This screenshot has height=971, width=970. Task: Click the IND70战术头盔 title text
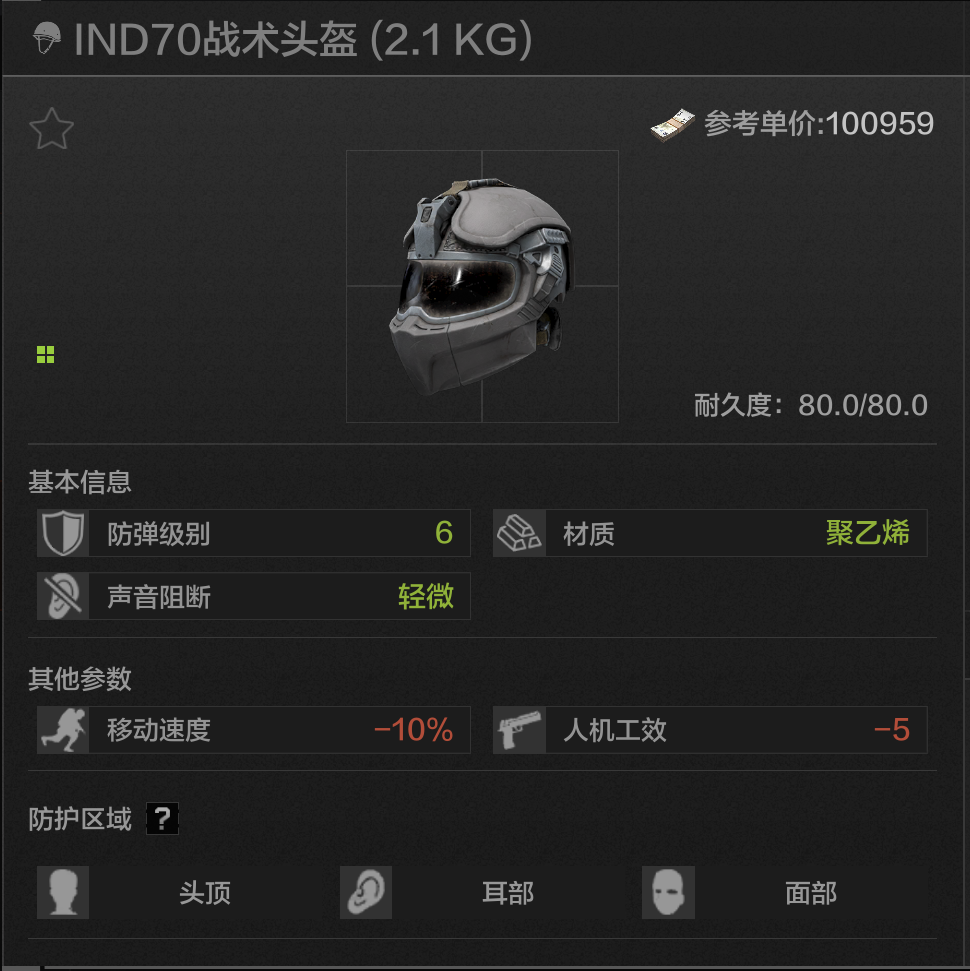click(x=215, y=40)
